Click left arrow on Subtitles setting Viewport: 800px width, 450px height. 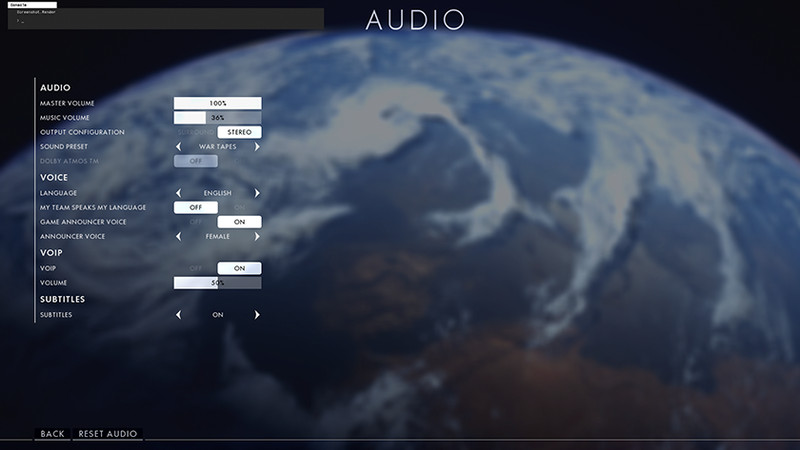point(179,315)
